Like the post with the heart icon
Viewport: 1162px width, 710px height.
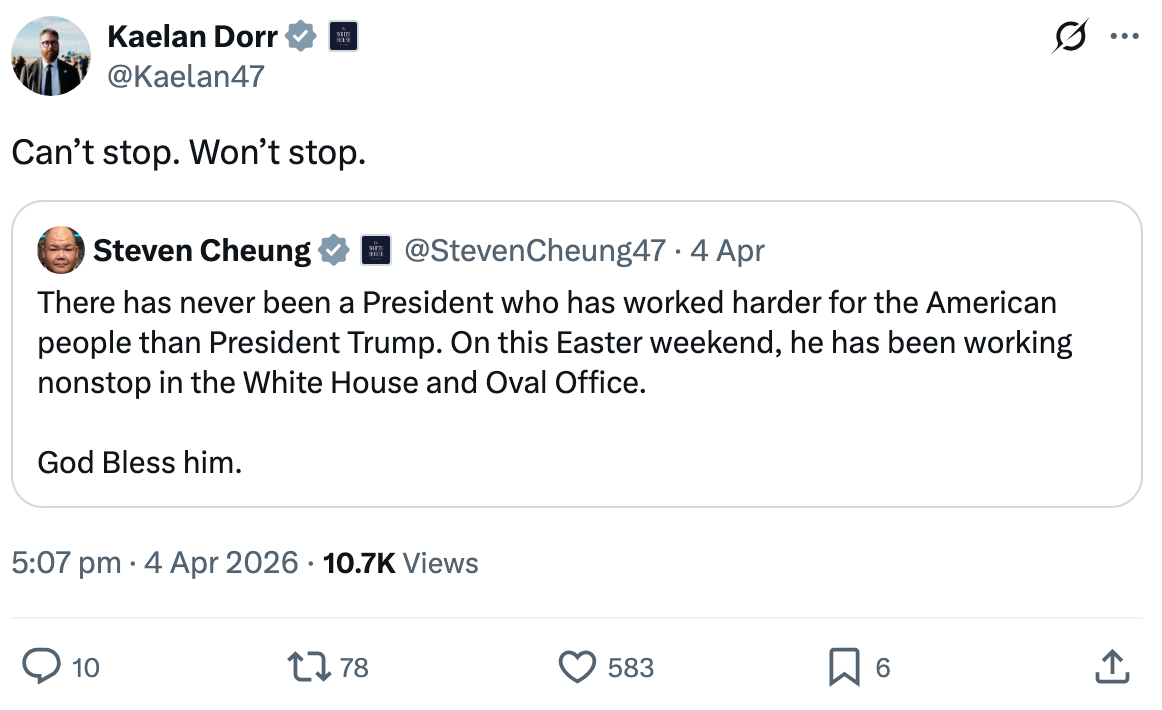[577, 666]
